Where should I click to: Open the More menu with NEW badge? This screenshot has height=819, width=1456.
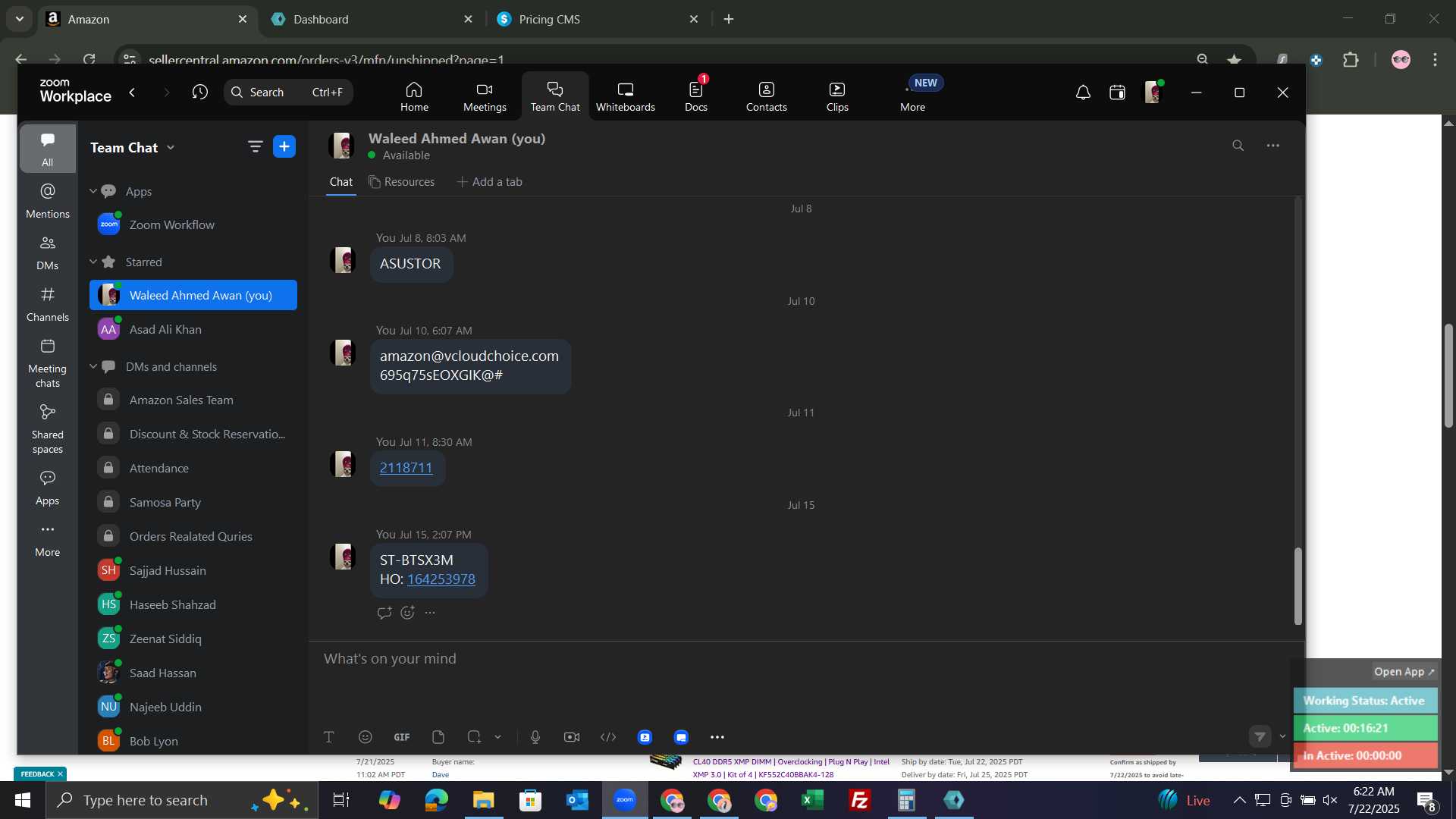[x=913, y=96]
